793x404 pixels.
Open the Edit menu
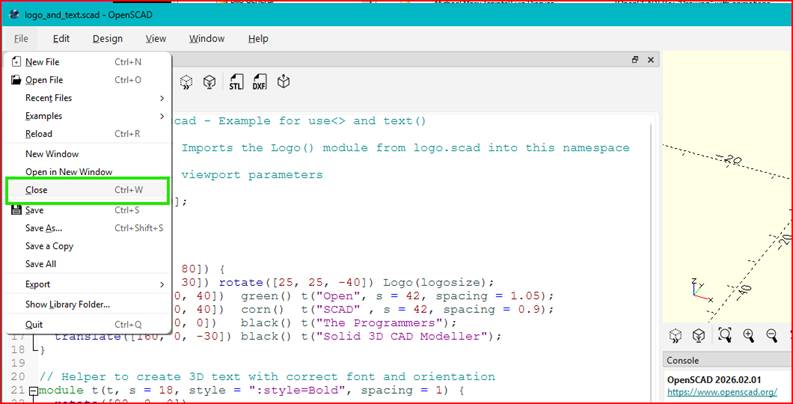pyautogui.click(x=61, y=38)
